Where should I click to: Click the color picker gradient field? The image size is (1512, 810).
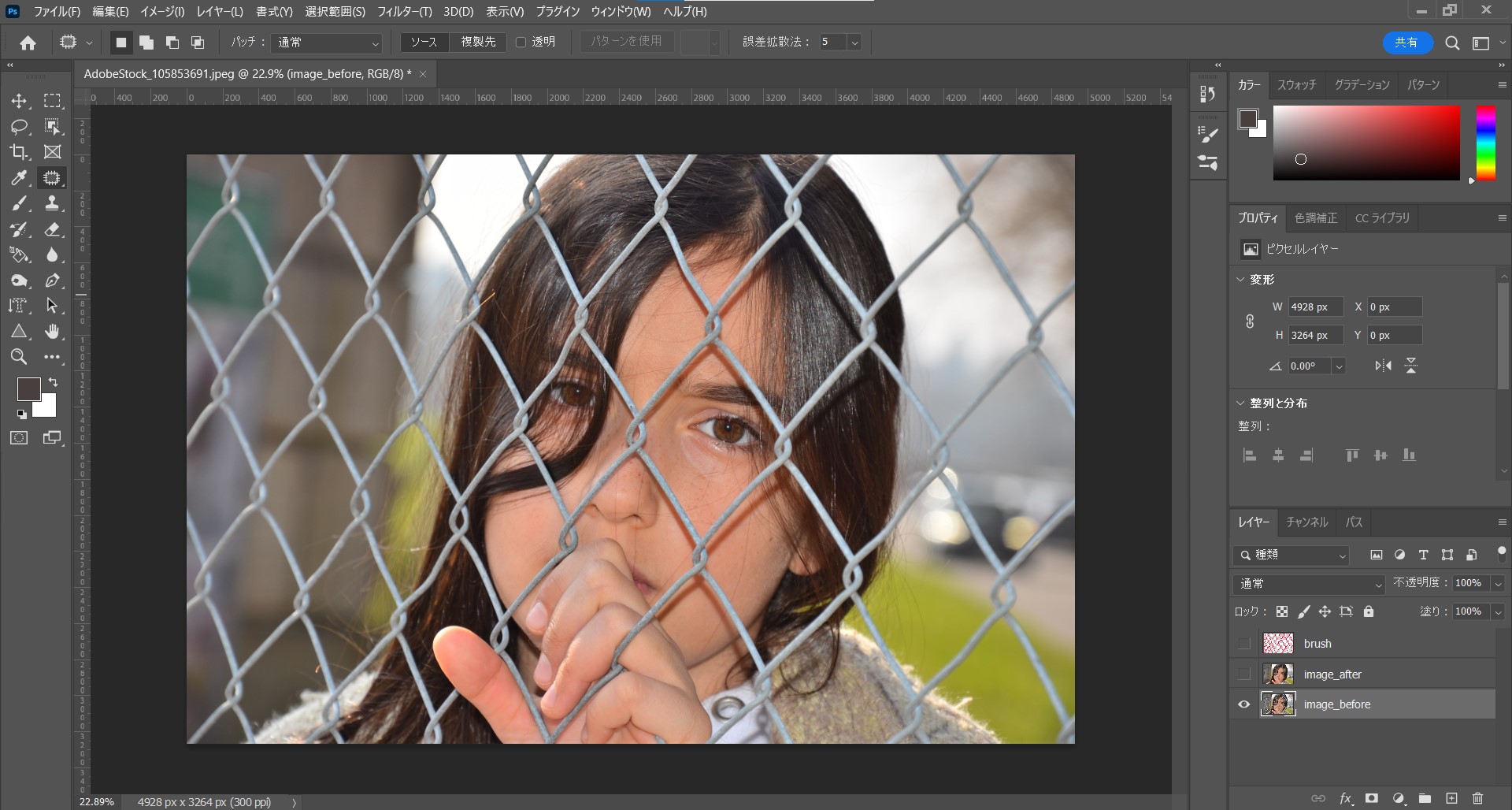click(1366, 143)
